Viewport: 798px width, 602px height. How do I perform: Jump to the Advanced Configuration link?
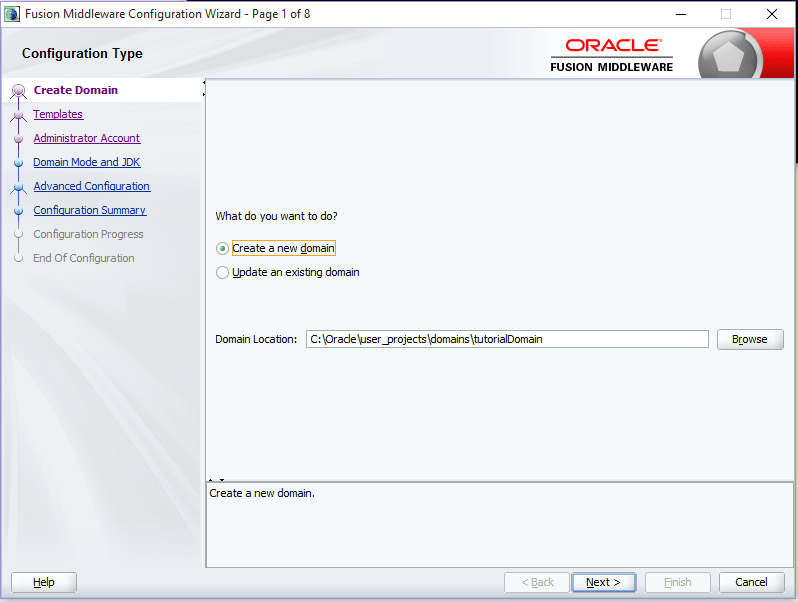pyautogui.click(x=91, y=187)
